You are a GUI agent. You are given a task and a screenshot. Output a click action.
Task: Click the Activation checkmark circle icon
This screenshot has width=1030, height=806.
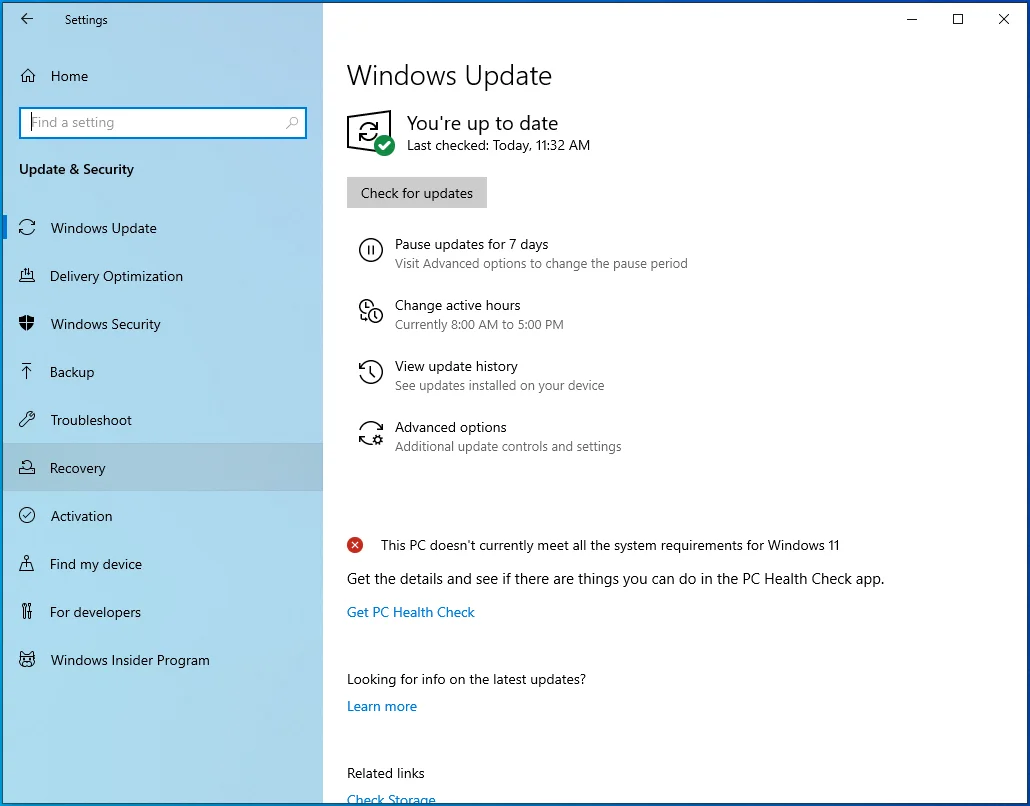(27, 515)
